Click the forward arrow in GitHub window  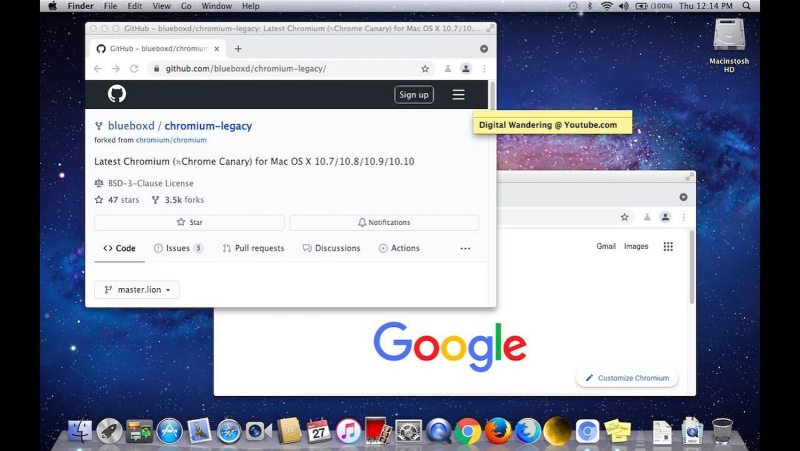[x=116, y=68]
